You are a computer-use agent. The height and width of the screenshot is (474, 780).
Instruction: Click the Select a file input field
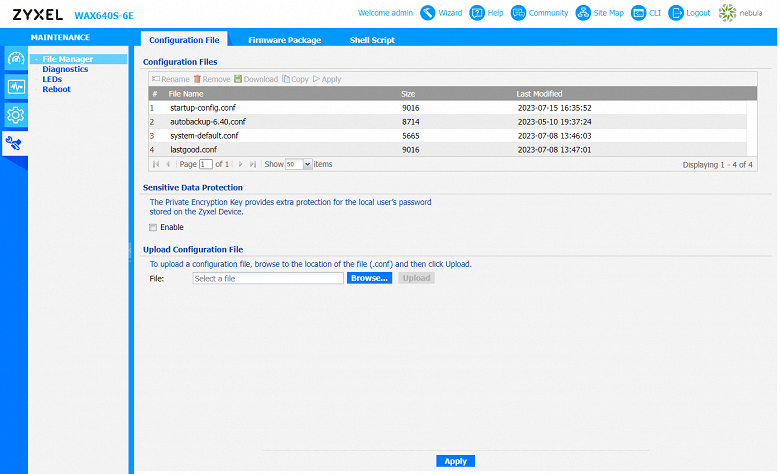click(x=268, y=279)
